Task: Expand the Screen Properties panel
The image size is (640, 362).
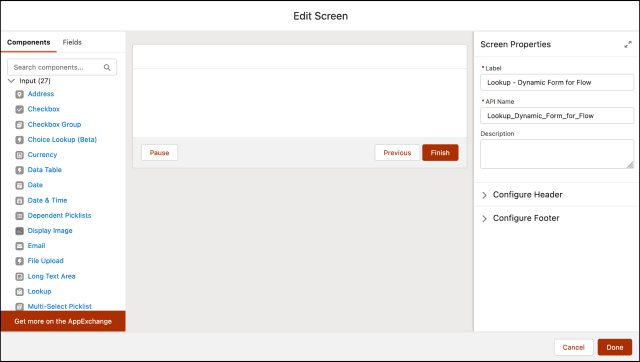Action: pyautogui.click(x=628, y=44)
